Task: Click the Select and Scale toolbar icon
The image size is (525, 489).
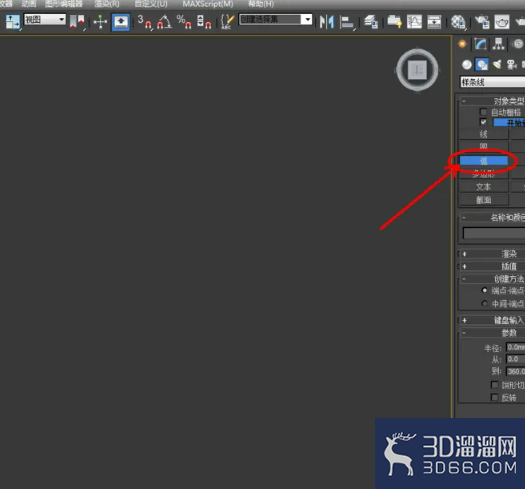Action: pyautogui.click(x=13, y=22)
